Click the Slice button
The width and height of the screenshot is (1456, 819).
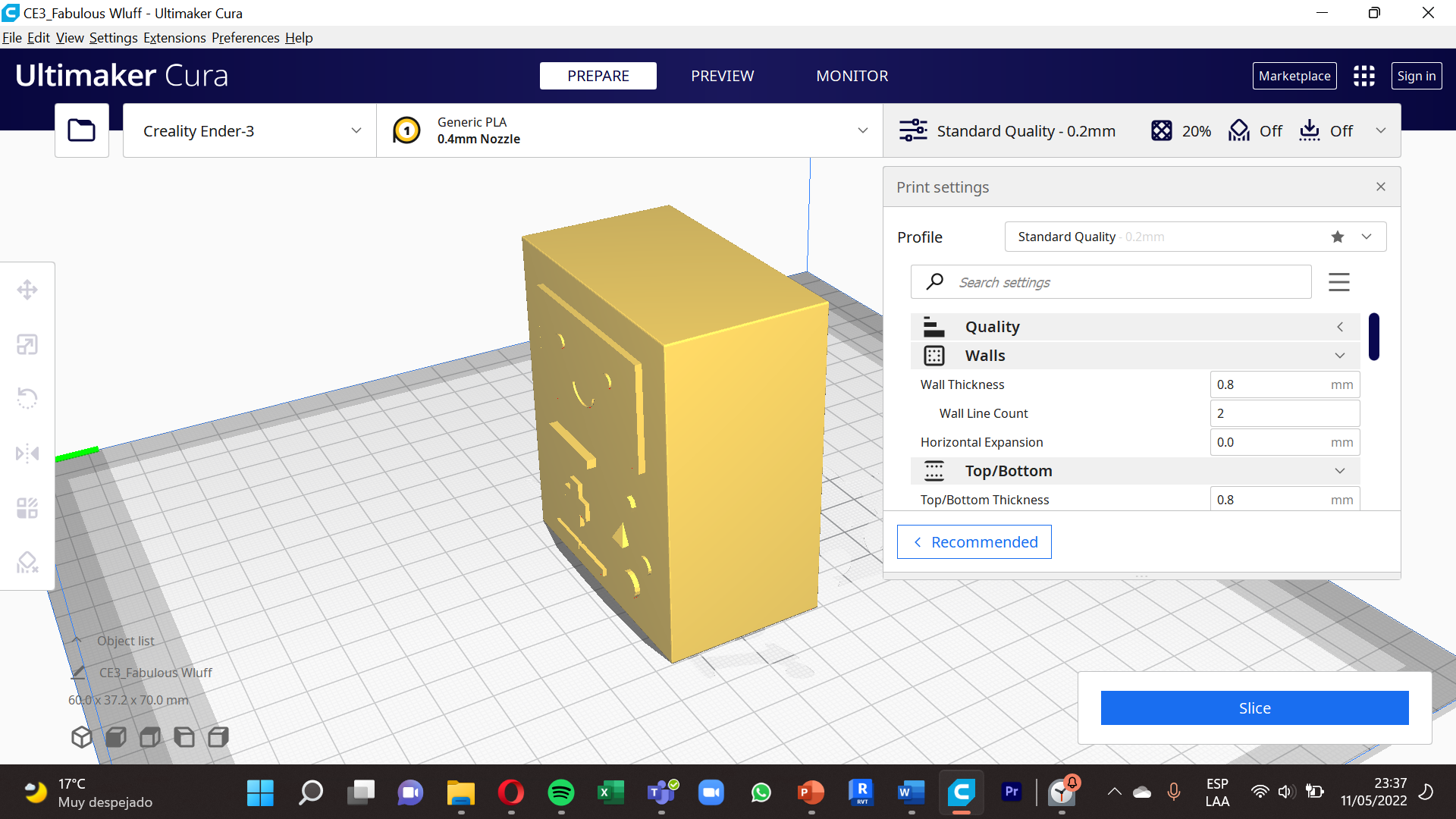coord(1254,708)
